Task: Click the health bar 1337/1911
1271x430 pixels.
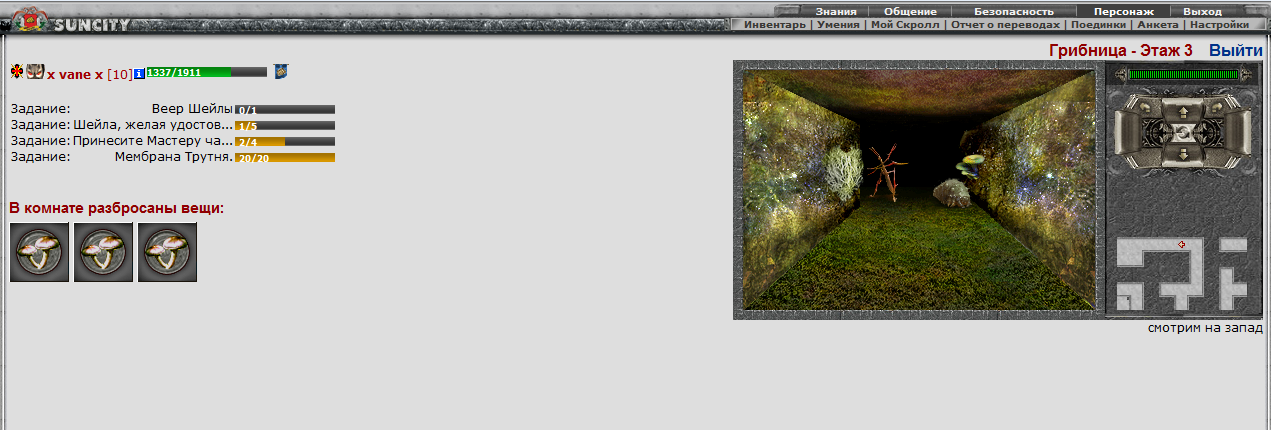Action: coord(206,72)
